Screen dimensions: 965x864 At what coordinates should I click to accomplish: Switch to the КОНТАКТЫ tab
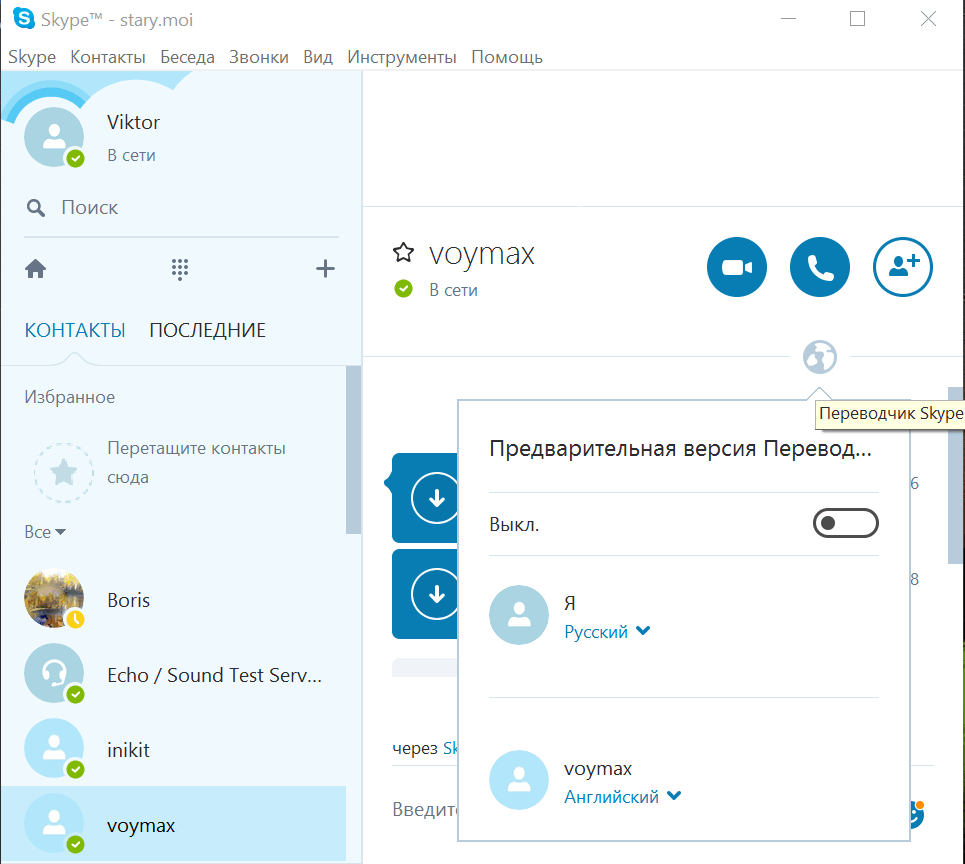(x=75, y=330)
